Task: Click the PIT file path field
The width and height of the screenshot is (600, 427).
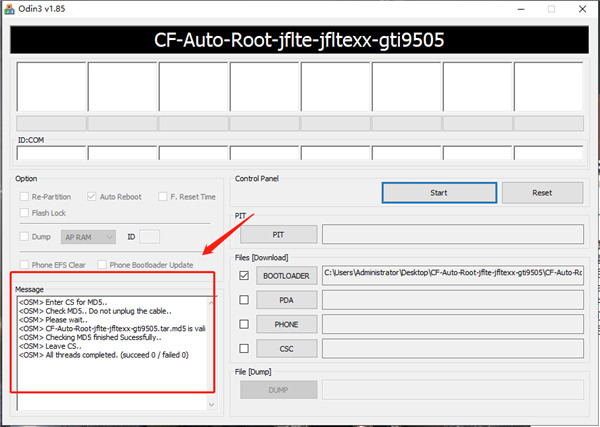Action: tap(453, 235)
